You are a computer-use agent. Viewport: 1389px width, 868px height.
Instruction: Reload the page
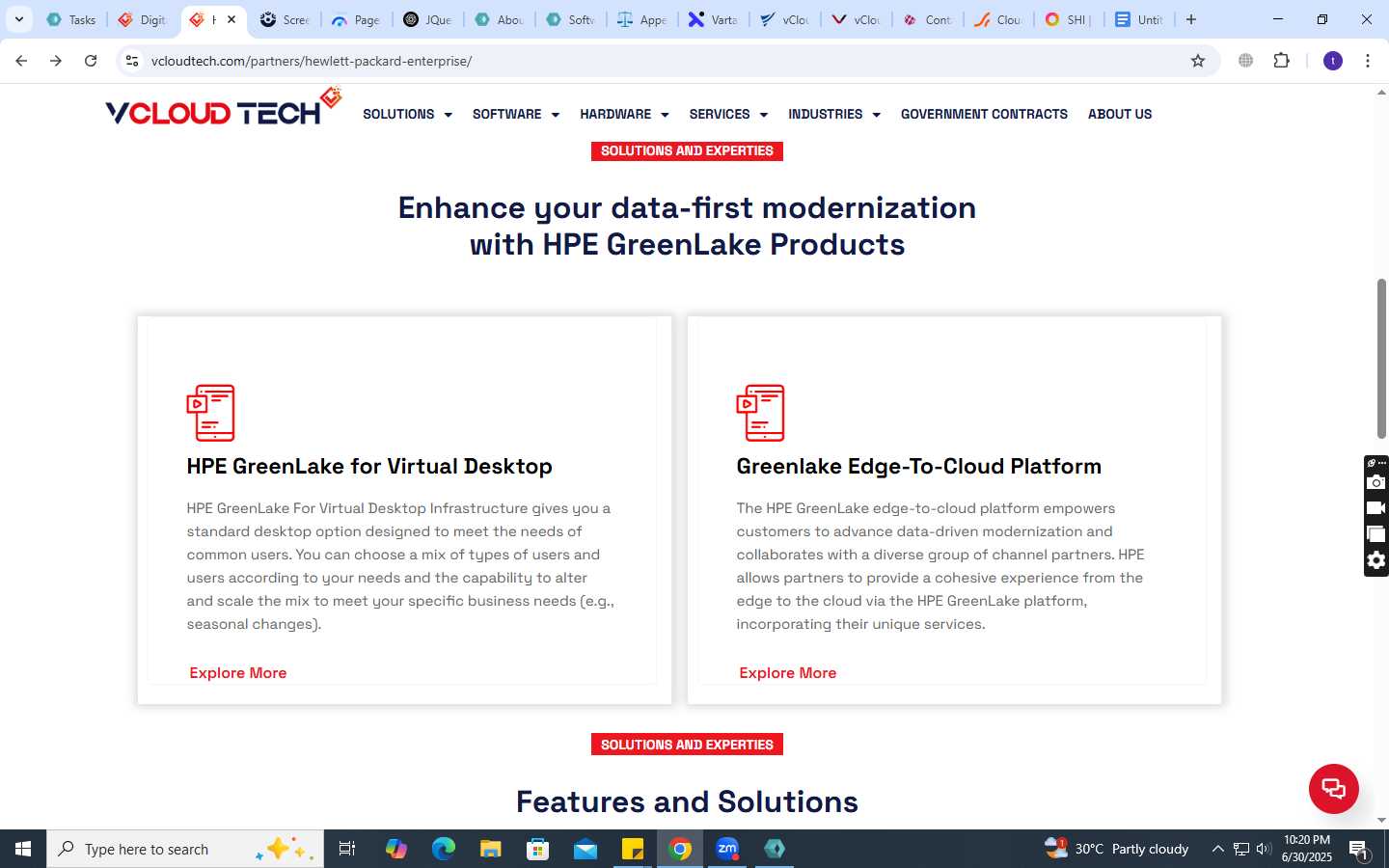[x=91, y=61]
